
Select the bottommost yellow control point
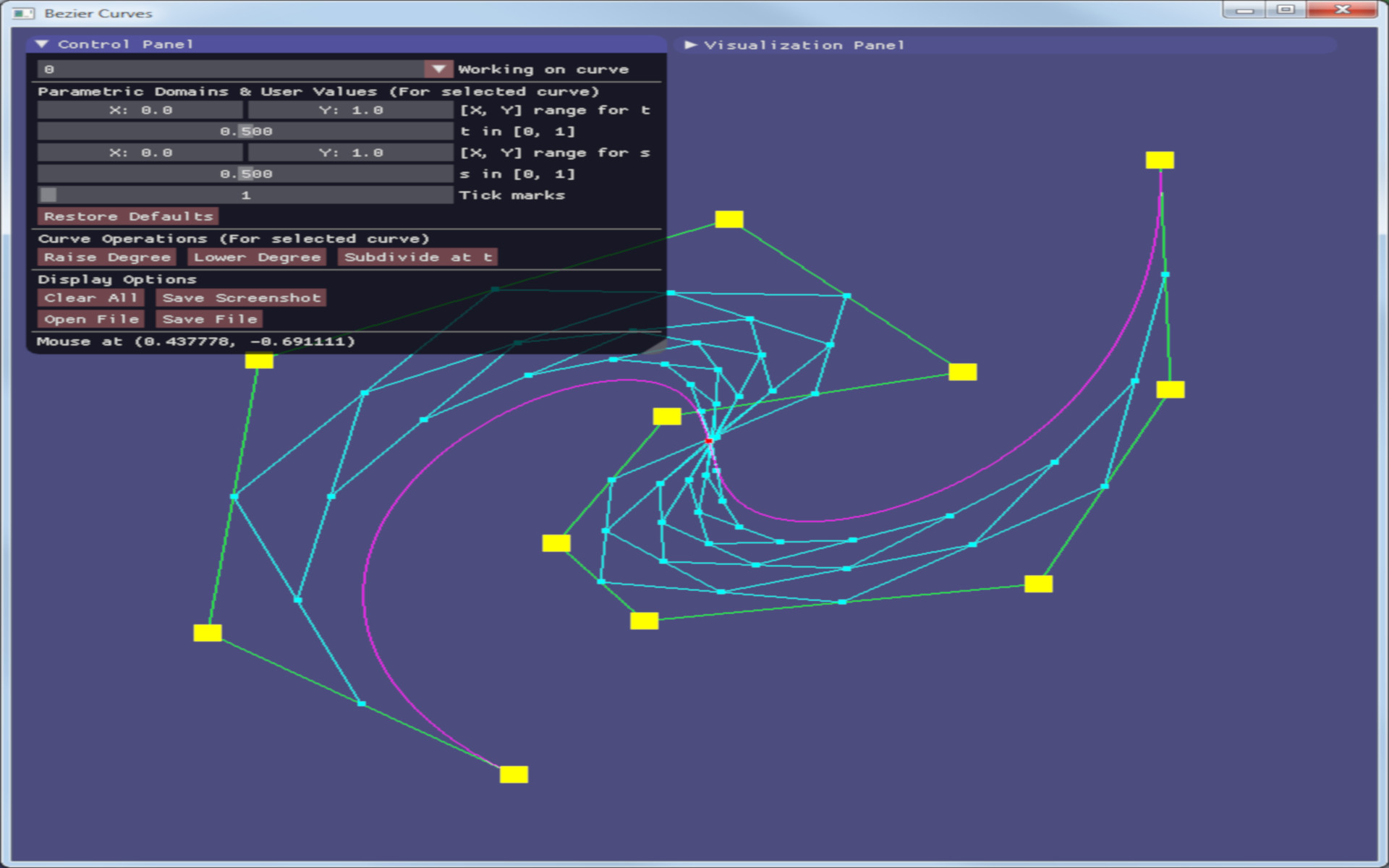(514, 775)
